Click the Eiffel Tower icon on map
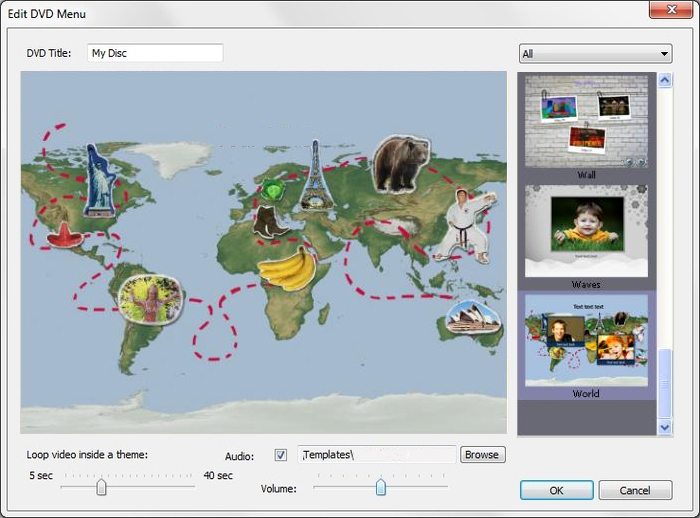 click(x=316, y=176)
